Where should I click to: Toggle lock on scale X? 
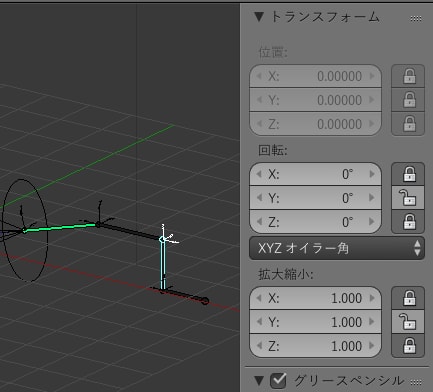(408, 298)
